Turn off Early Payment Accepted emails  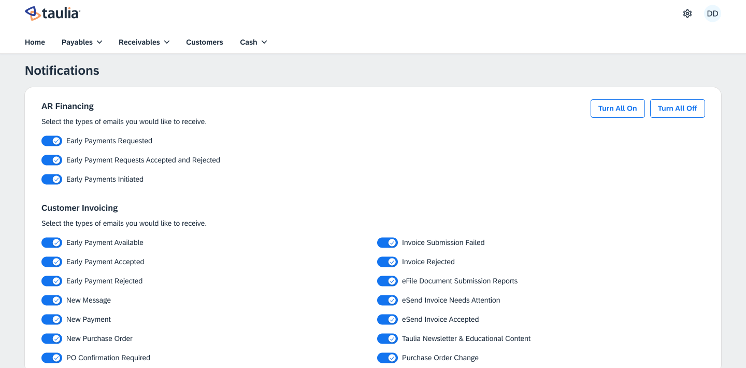tap(52, 262)
